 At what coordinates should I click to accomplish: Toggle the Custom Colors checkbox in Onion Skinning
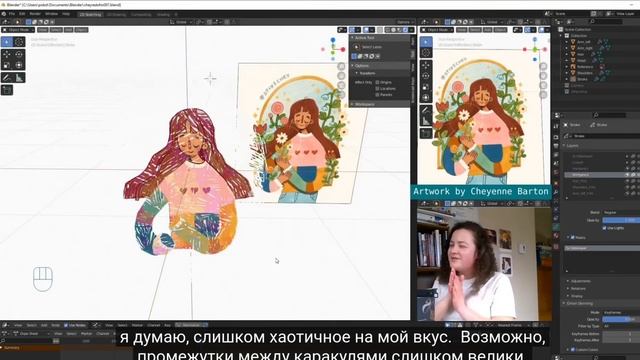[x=573, y=349]
